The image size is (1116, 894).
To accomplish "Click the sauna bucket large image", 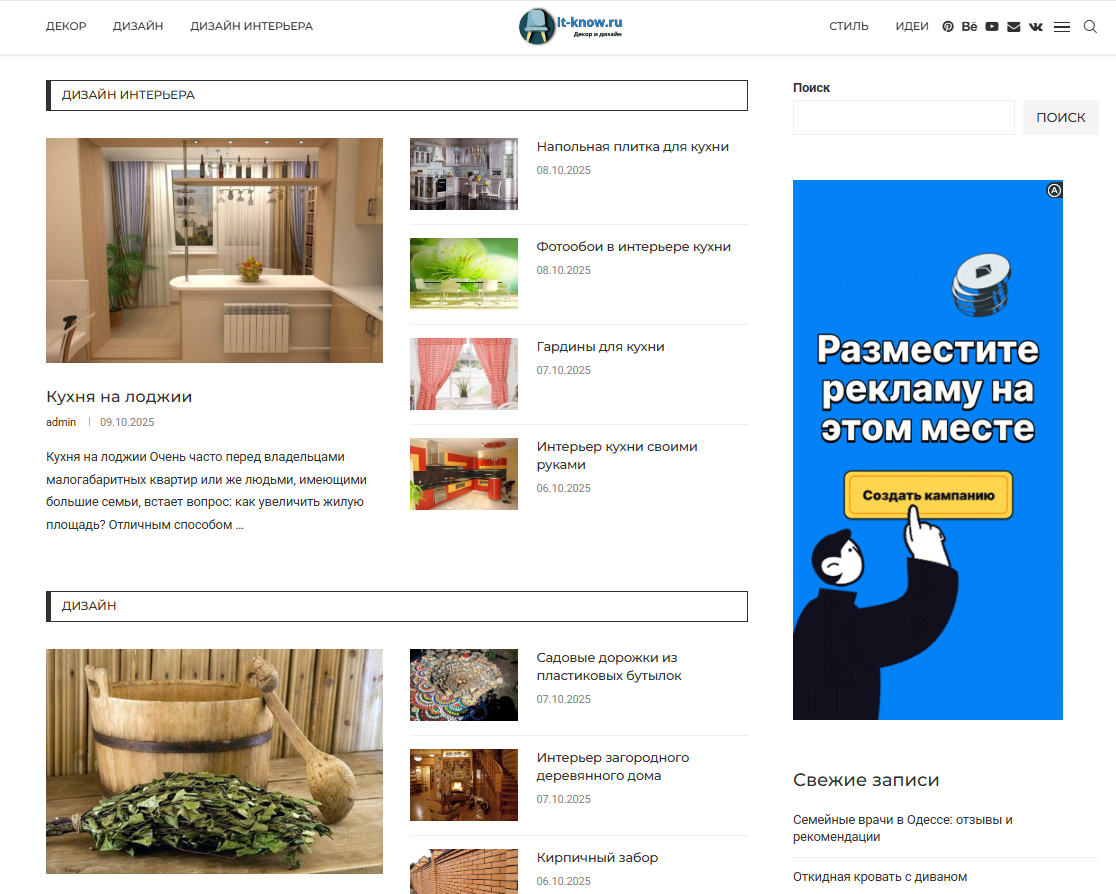I will point(214,762).
